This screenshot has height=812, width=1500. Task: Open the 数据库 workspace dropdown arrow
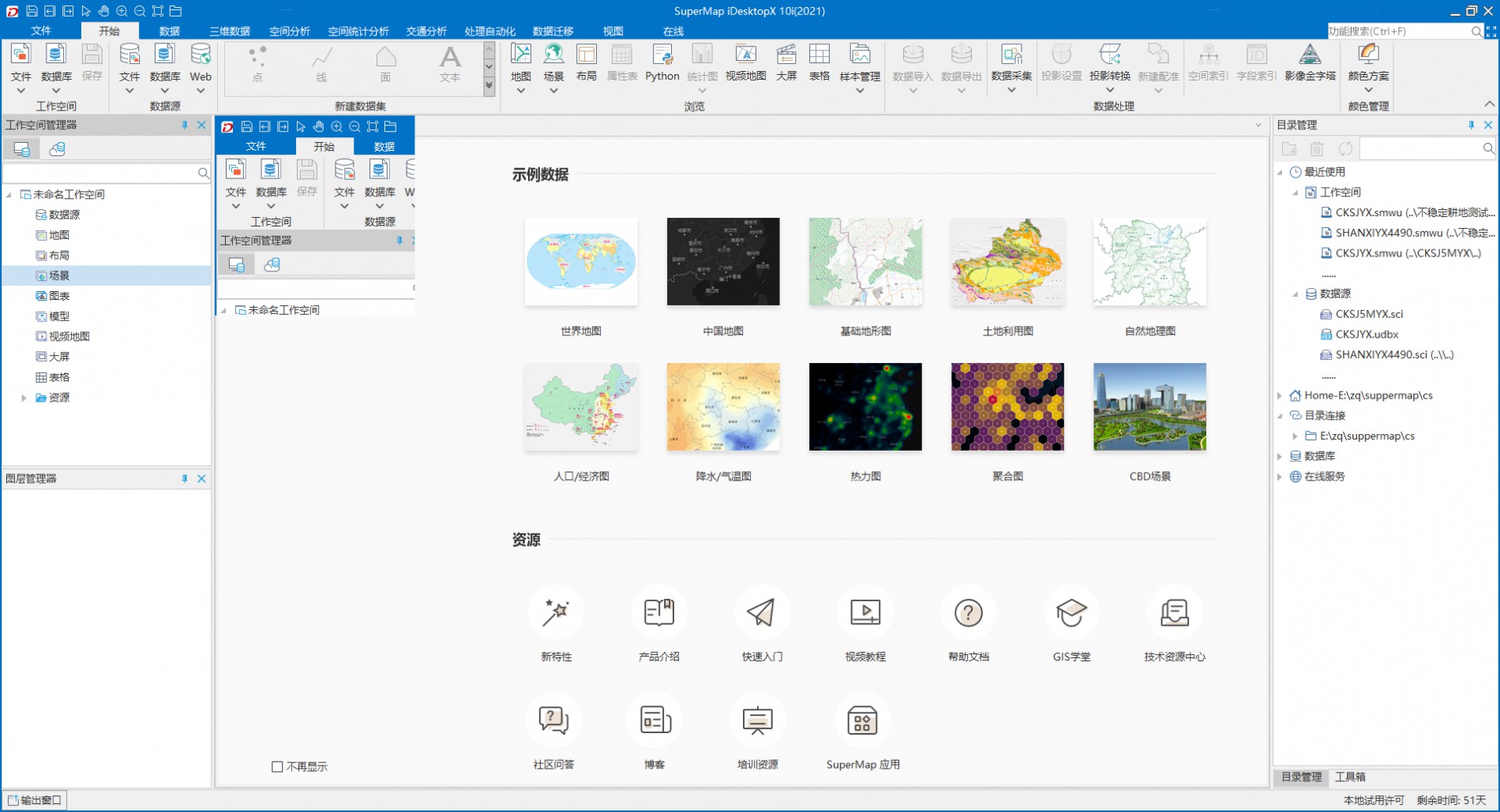click(56, 91)
